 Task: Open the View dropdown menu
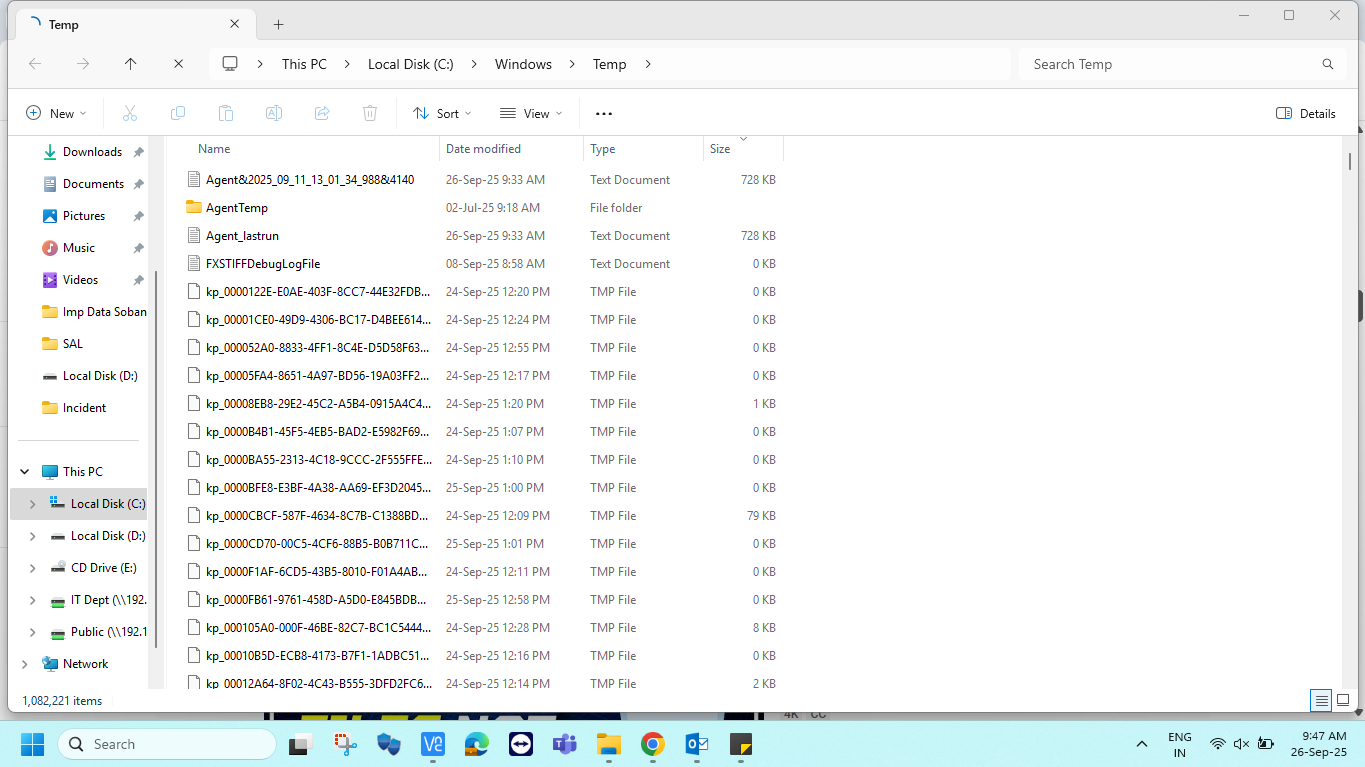530,112
